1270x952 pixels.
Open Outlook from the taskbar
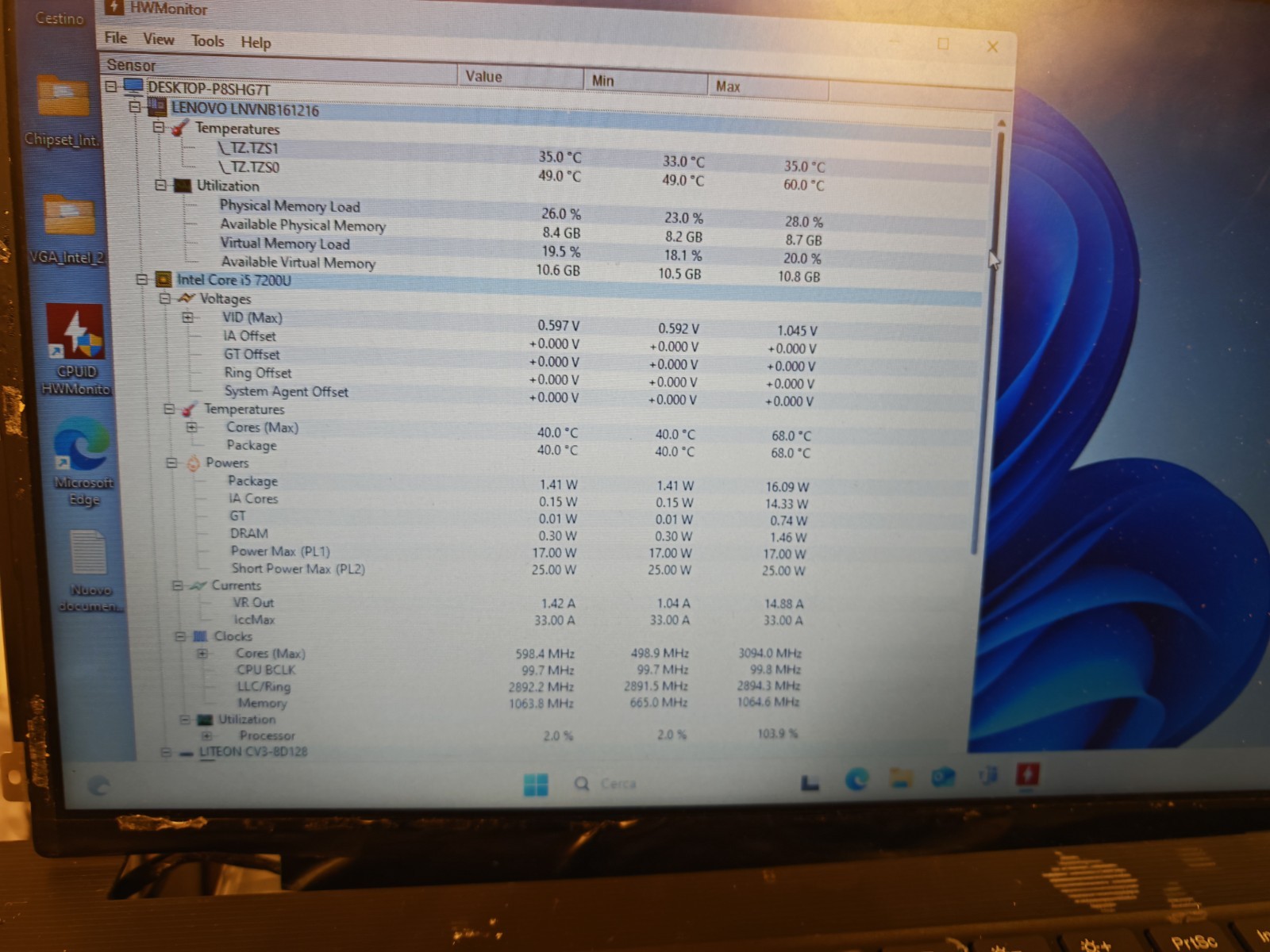point(943,777)
